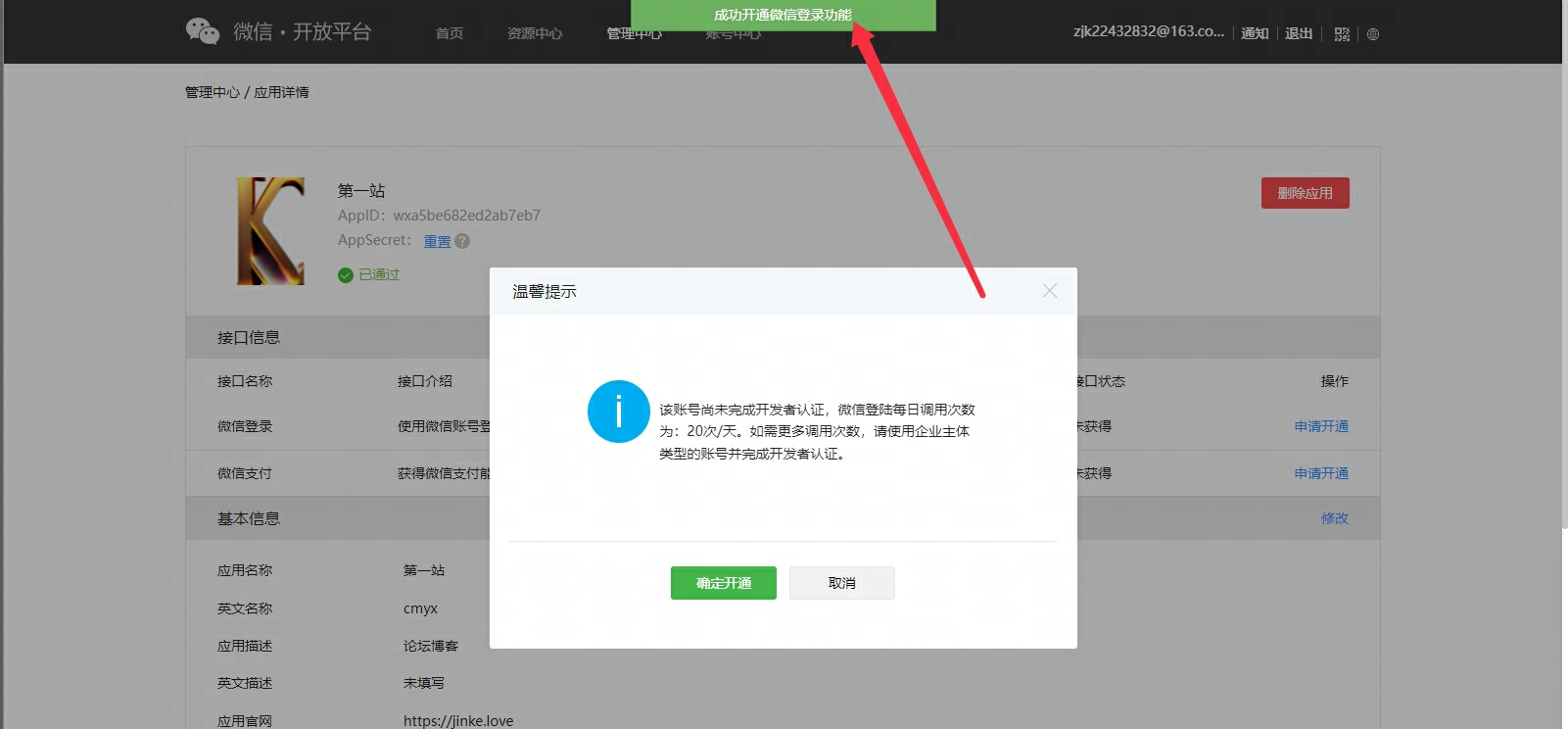Image resolution: width=1568 pixels, height=729 pixels.
Task: Click the 重置 AppSecret link
Action: (x=437, y=241)
